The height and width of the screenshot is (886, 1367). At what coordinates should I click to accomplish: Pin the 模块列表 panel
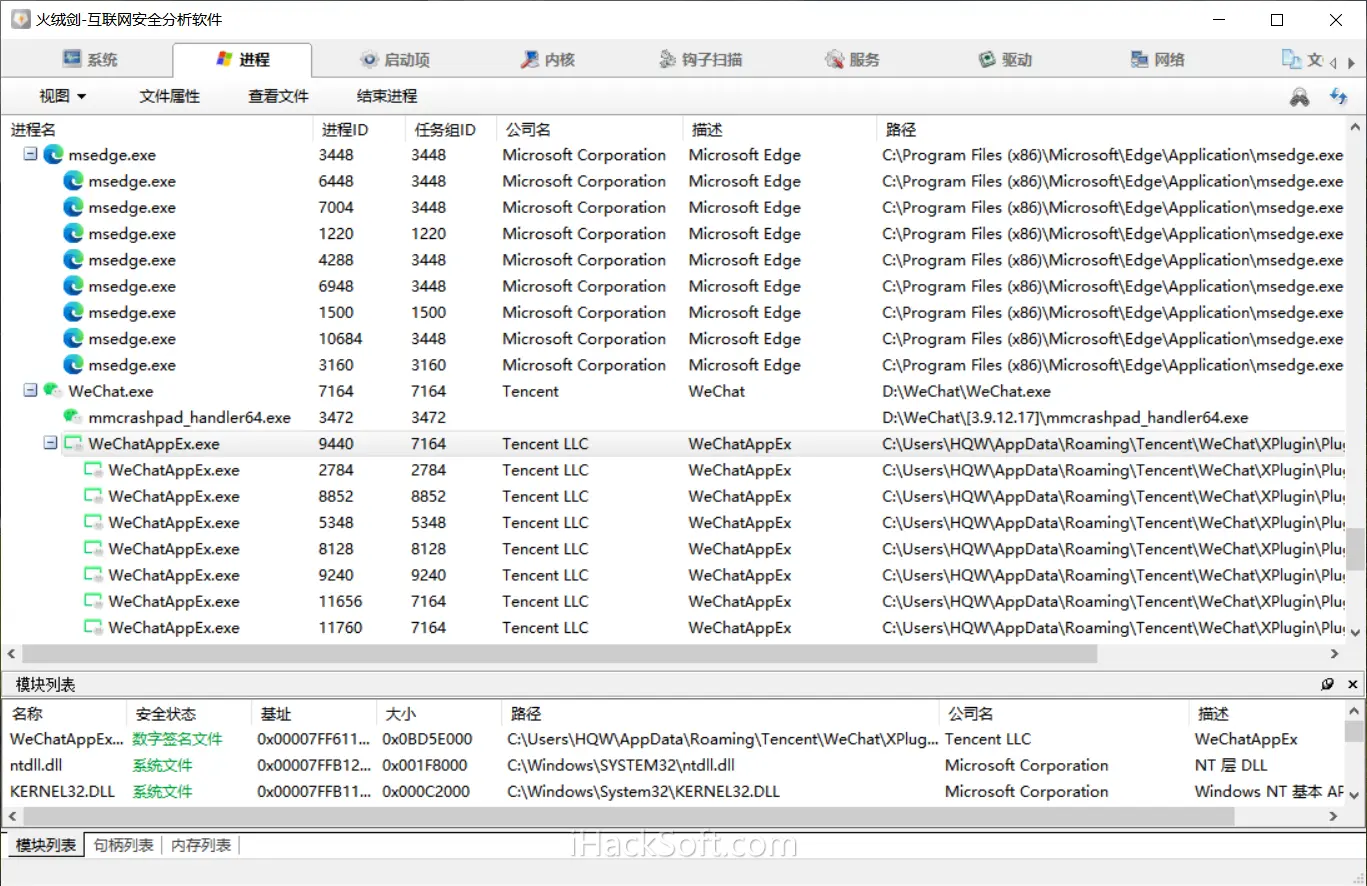tap(1327, 685)
